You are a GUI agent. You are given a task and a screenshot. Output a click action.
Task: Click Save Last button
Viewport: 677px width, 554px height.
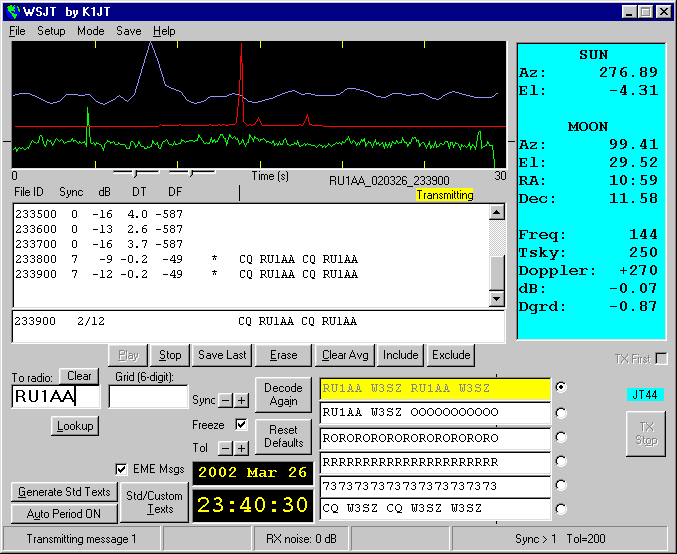222,355
